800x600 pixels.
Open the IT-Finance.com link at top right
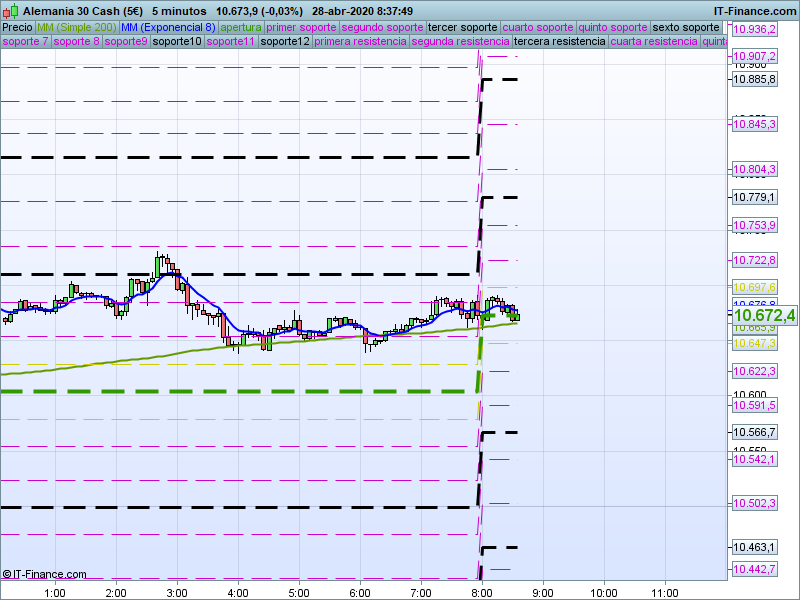click(756, 10)
